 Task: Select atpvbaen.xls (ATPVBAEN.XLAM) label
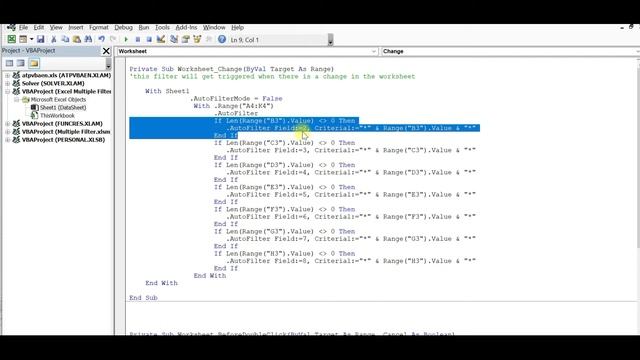(66, 76)
